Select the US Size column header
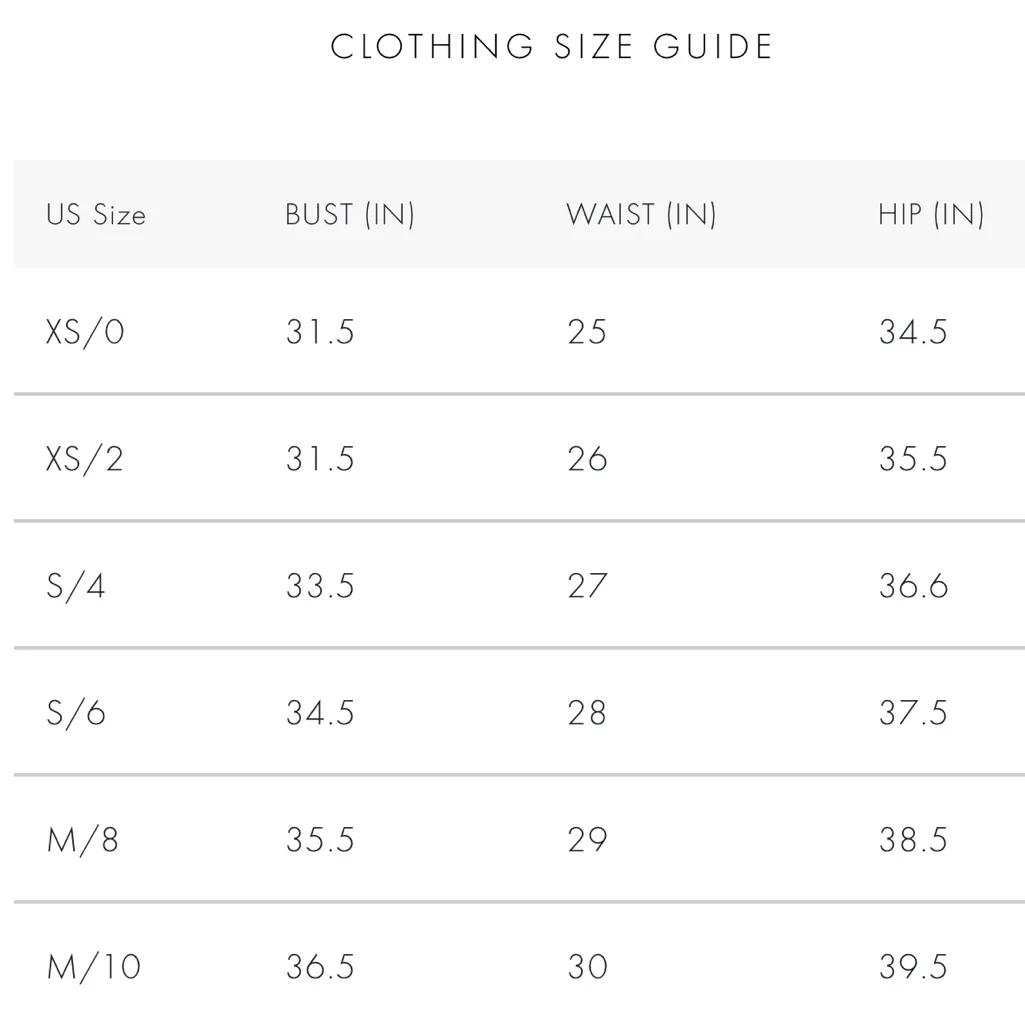Image resolution: width=1025 pixels, height=1025 pixels. click(96, 215)
